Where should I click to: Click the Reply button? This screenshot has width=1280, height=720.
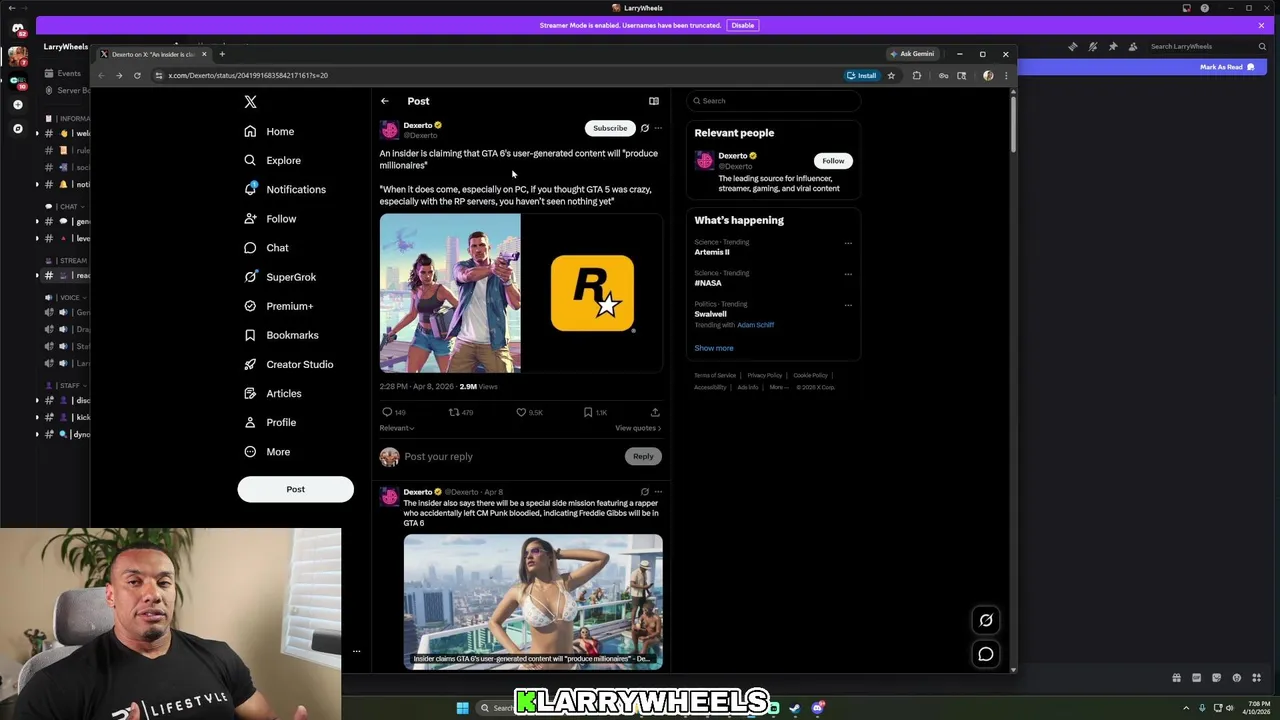[x=643, y=456]
